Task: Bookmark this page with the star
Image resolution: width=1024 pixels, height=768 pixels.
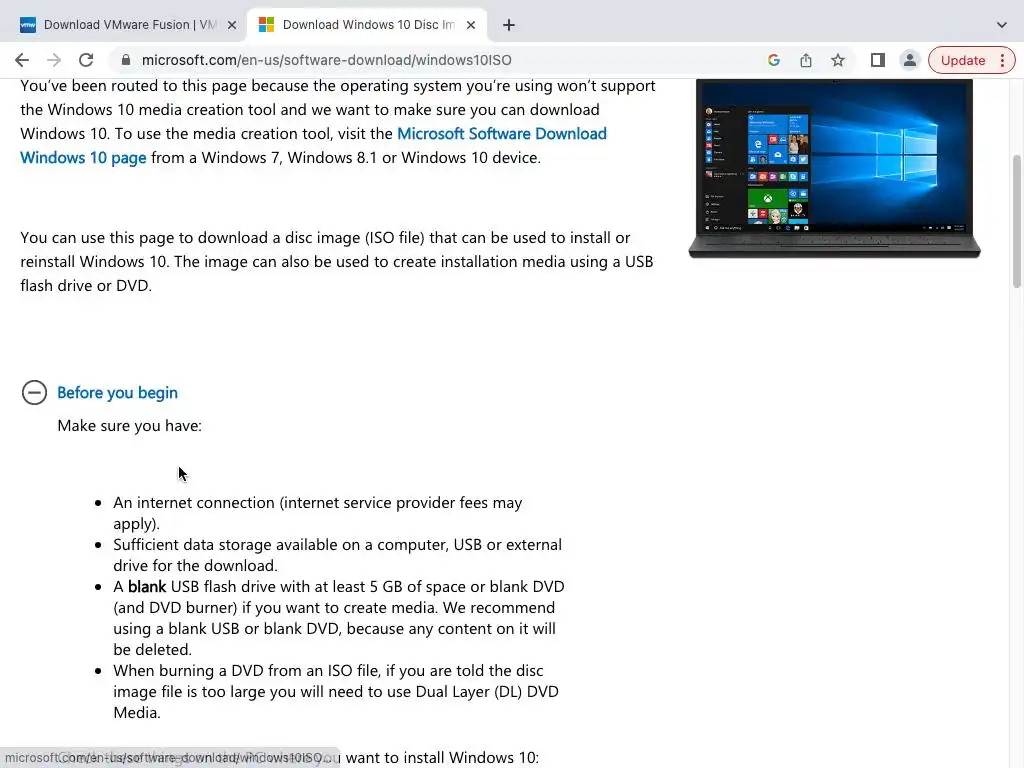Action: click(x=838, y=60)
